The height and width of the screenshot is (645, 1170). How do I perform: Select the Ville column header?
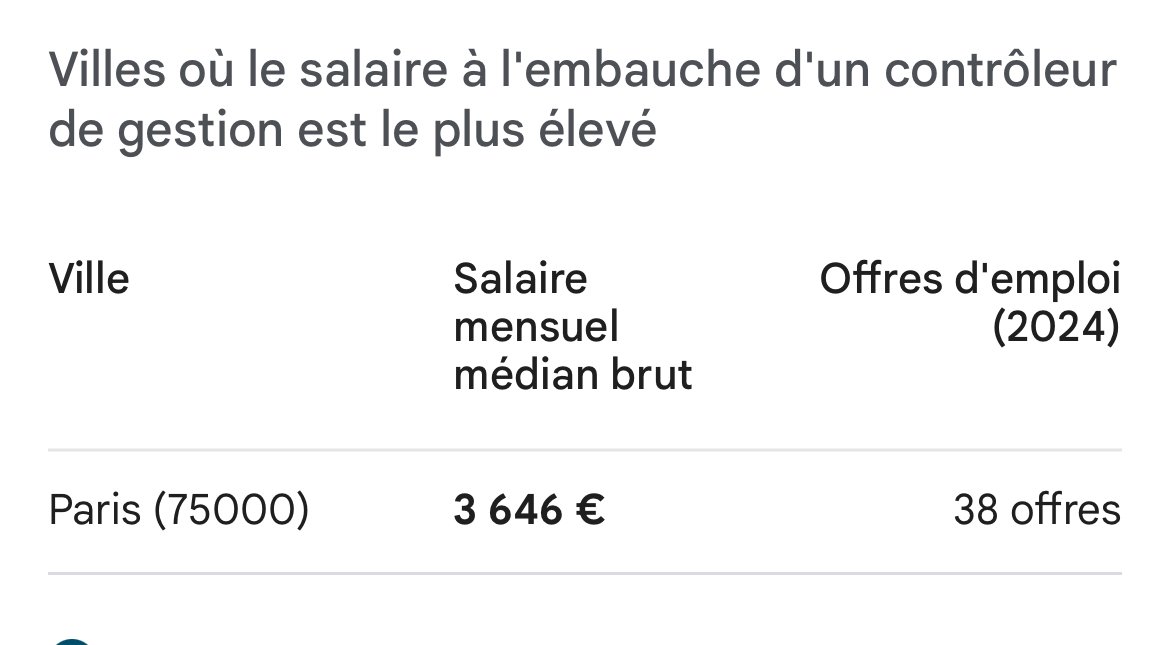tap(89, 279)
